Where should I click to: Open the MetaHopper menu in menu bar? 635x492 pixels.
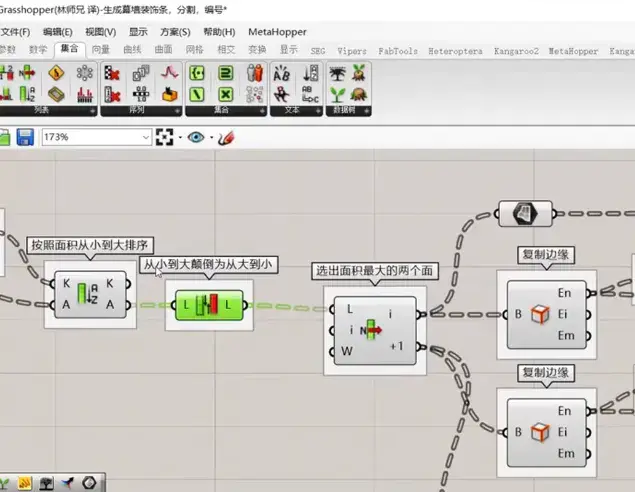click(x=277, y=32)
